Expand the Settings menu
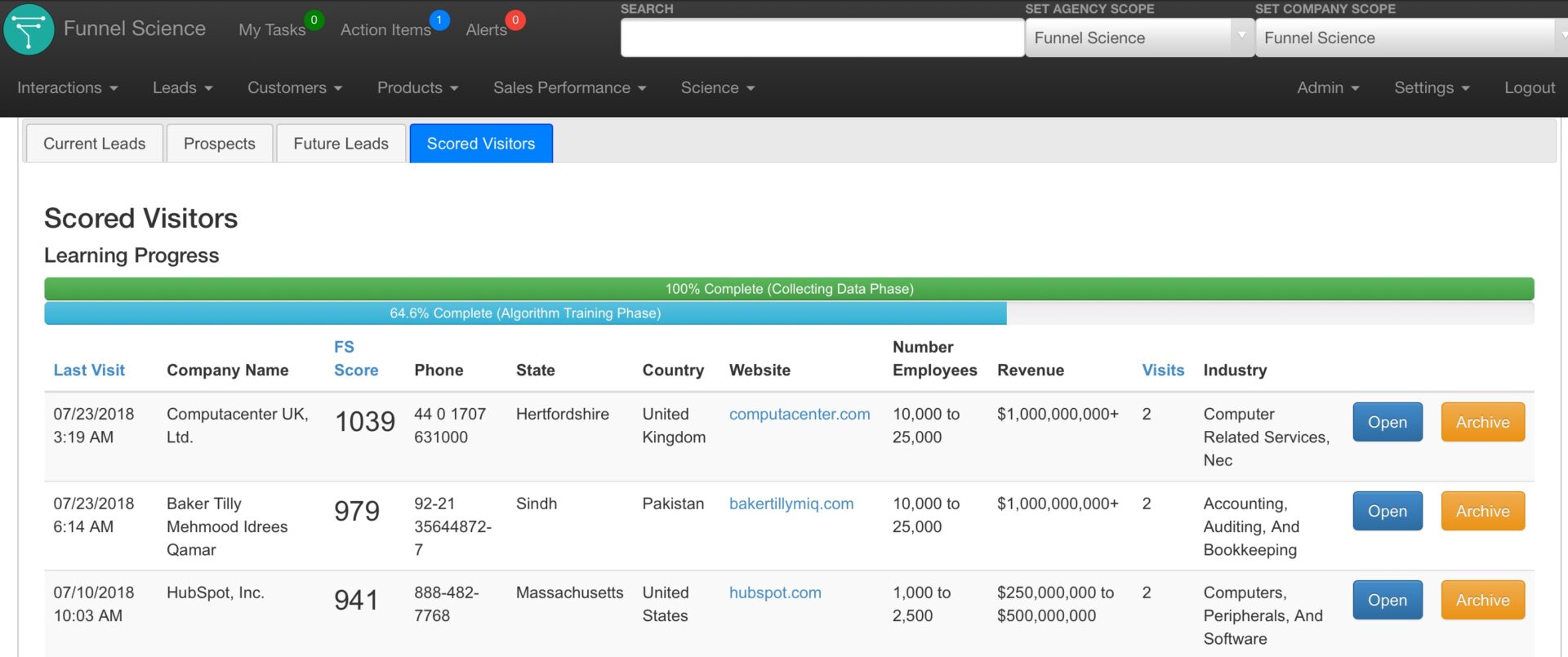The image size is (1568, 657). pos(1432,87)
